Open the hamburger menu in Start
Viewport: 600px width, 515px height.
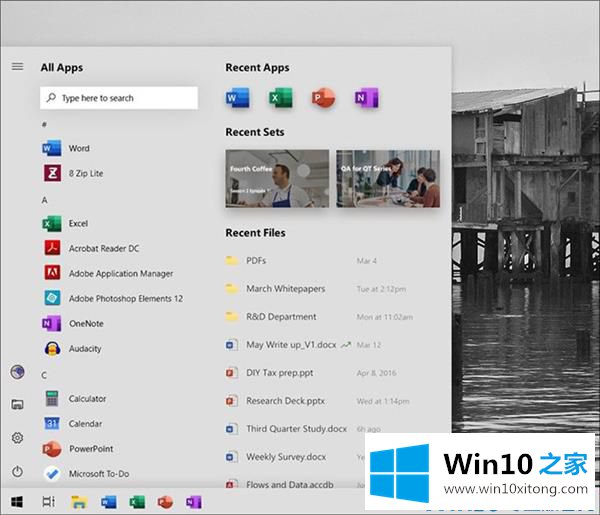click(17, 67)
